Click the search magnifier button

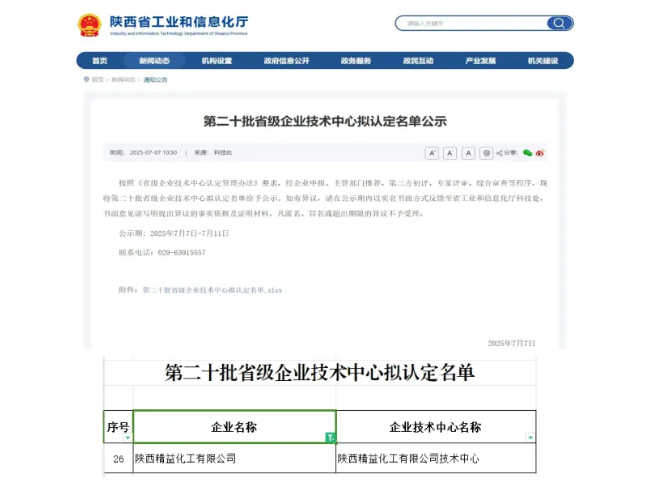(559, 23)
